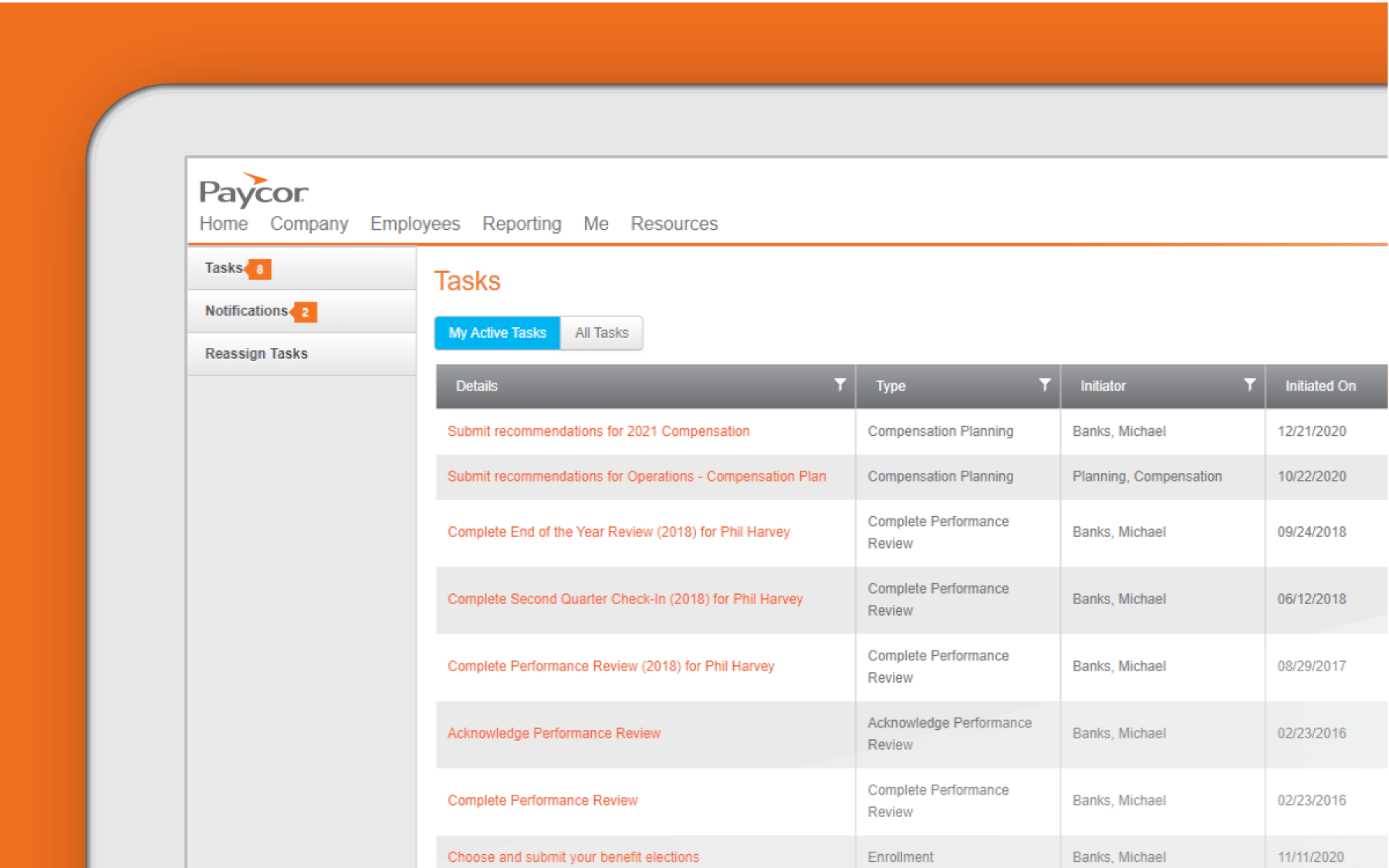Open the Company menu
Screen dimensions: 1389x868
pyautogui.click(x=309, y=224)
